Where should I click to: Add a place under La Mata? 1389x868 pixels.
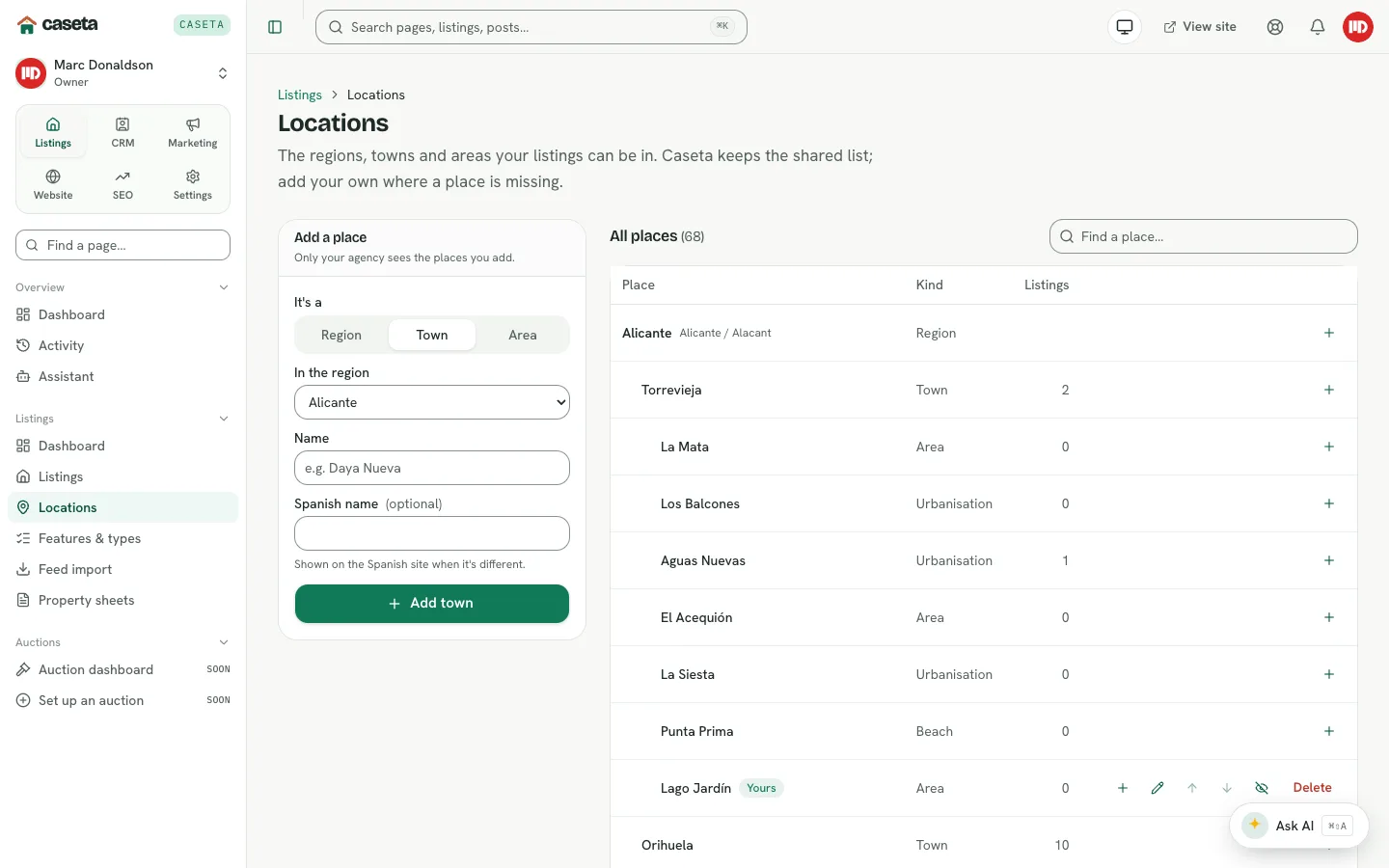[x=1329, y=447]
